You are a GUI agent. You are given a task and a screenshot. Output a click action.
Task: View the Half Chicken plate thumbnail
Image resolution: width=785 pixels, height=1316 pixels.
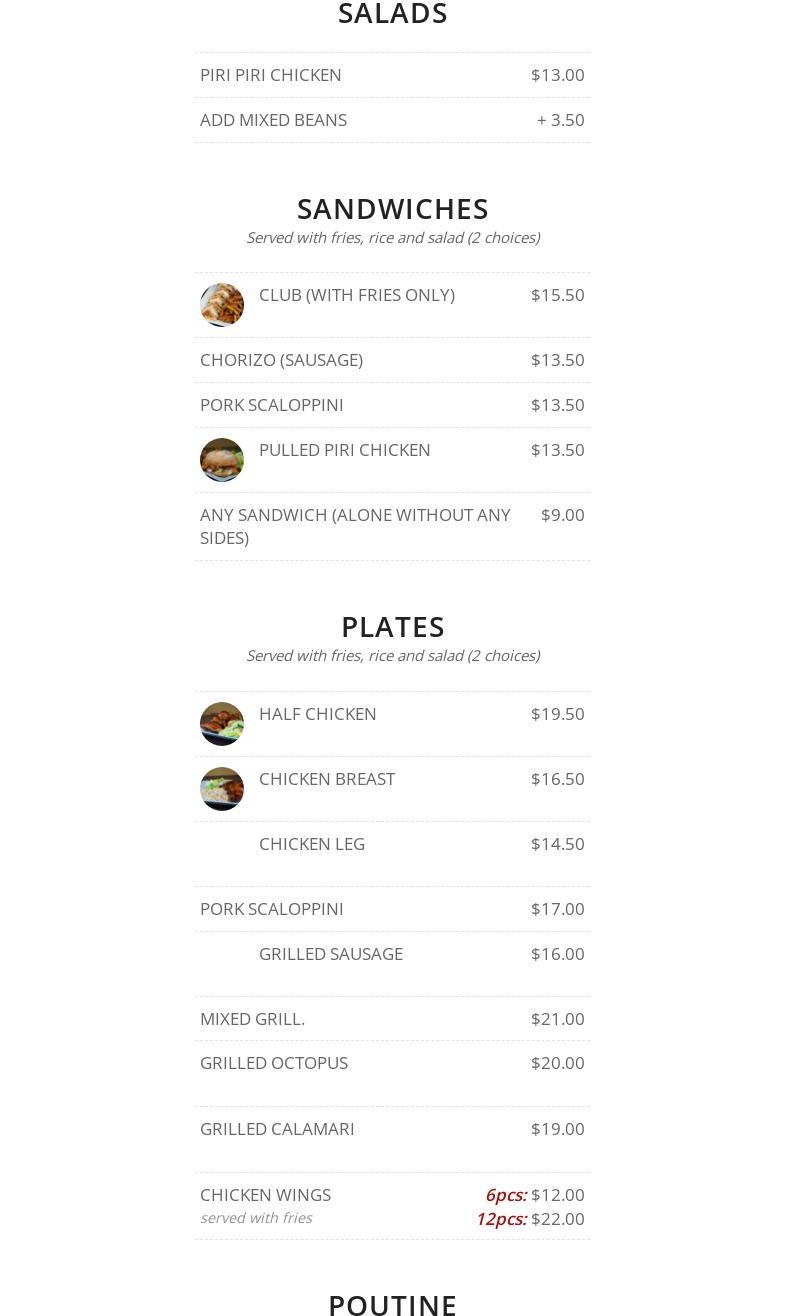pos(222,724)
